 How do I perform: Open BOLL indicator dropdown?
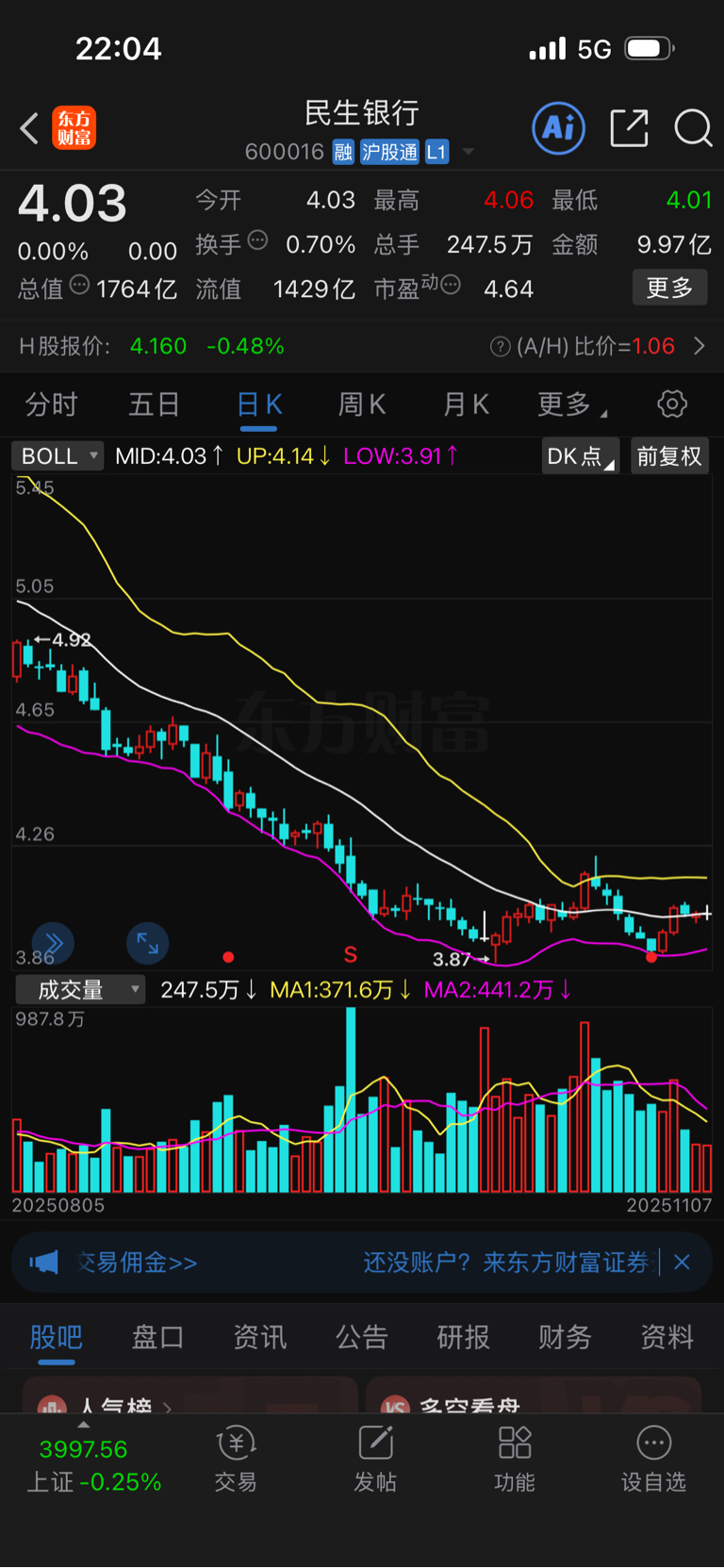[58, 456]
